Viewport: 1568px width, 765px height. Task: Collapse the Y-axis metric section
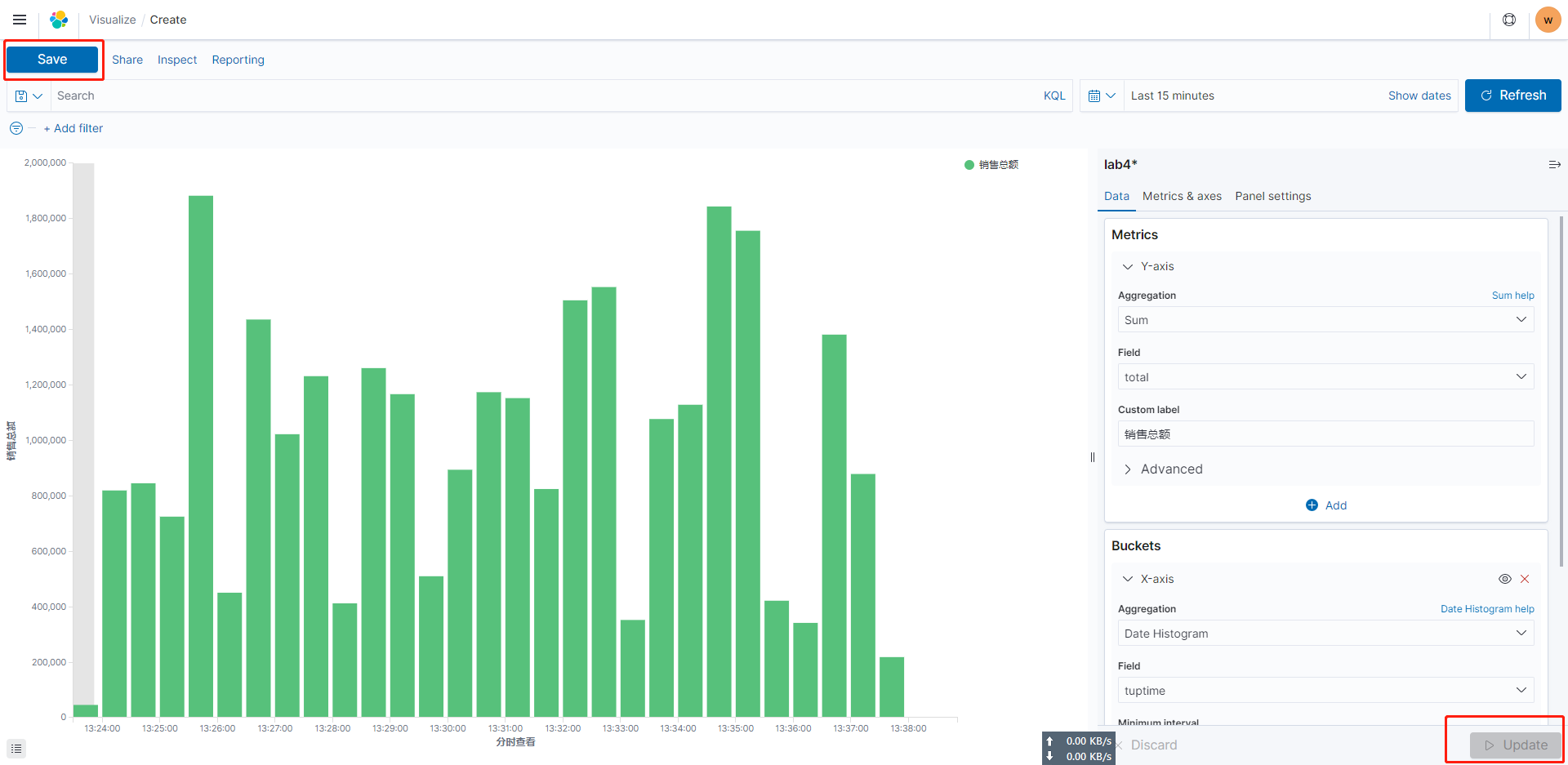coord(1128,267)
